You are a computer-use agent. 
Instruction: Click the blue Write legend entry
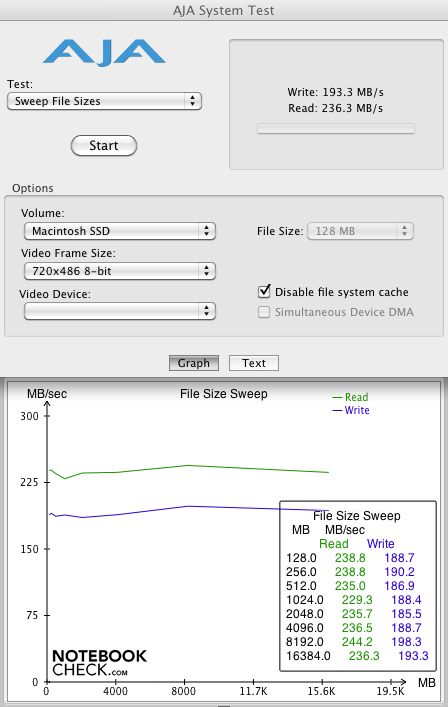tap(351, 410)
